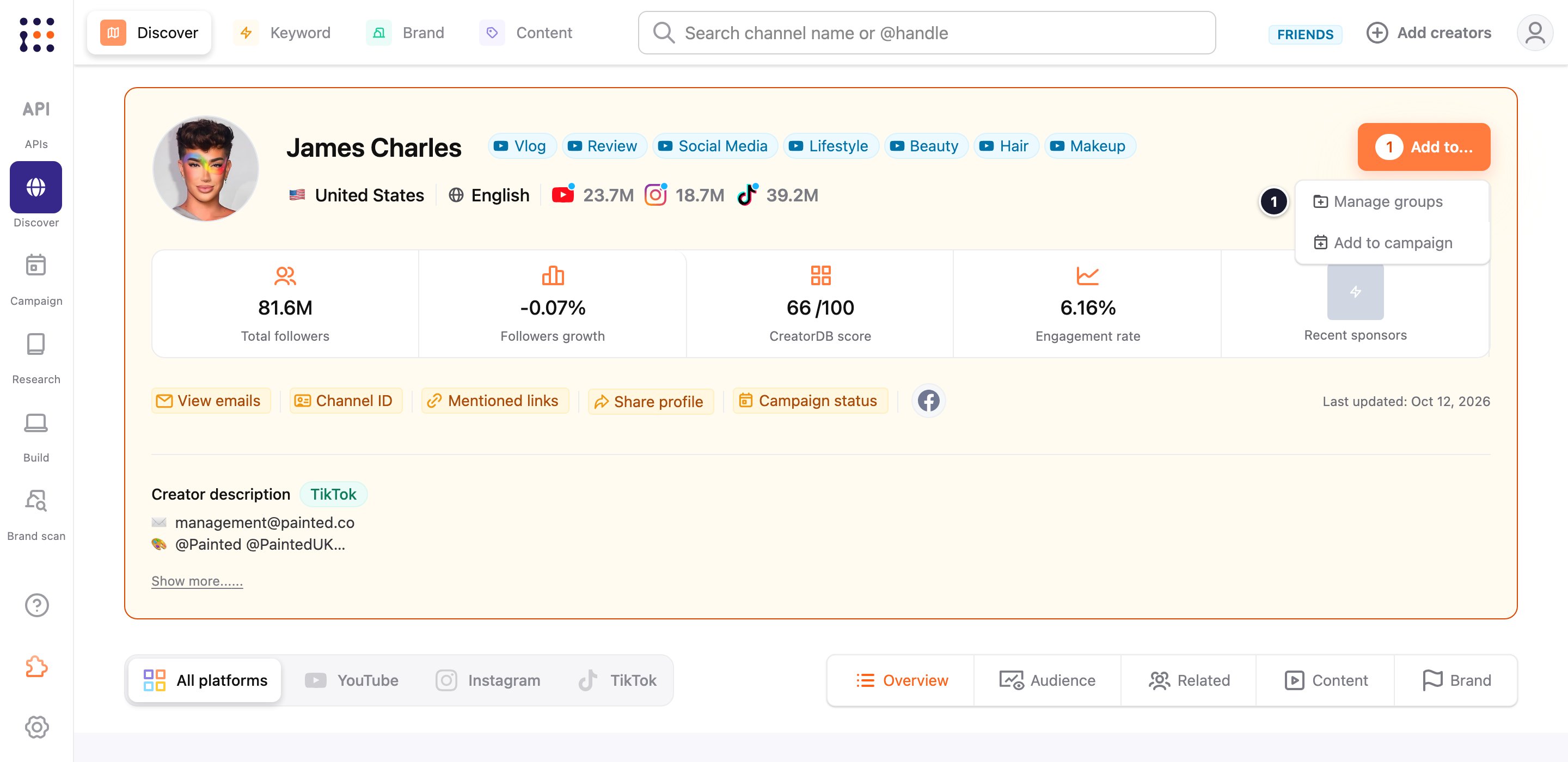The image size is (1568, 762).
Task: Open the Facebook profile icon
Action: [928, 401]
